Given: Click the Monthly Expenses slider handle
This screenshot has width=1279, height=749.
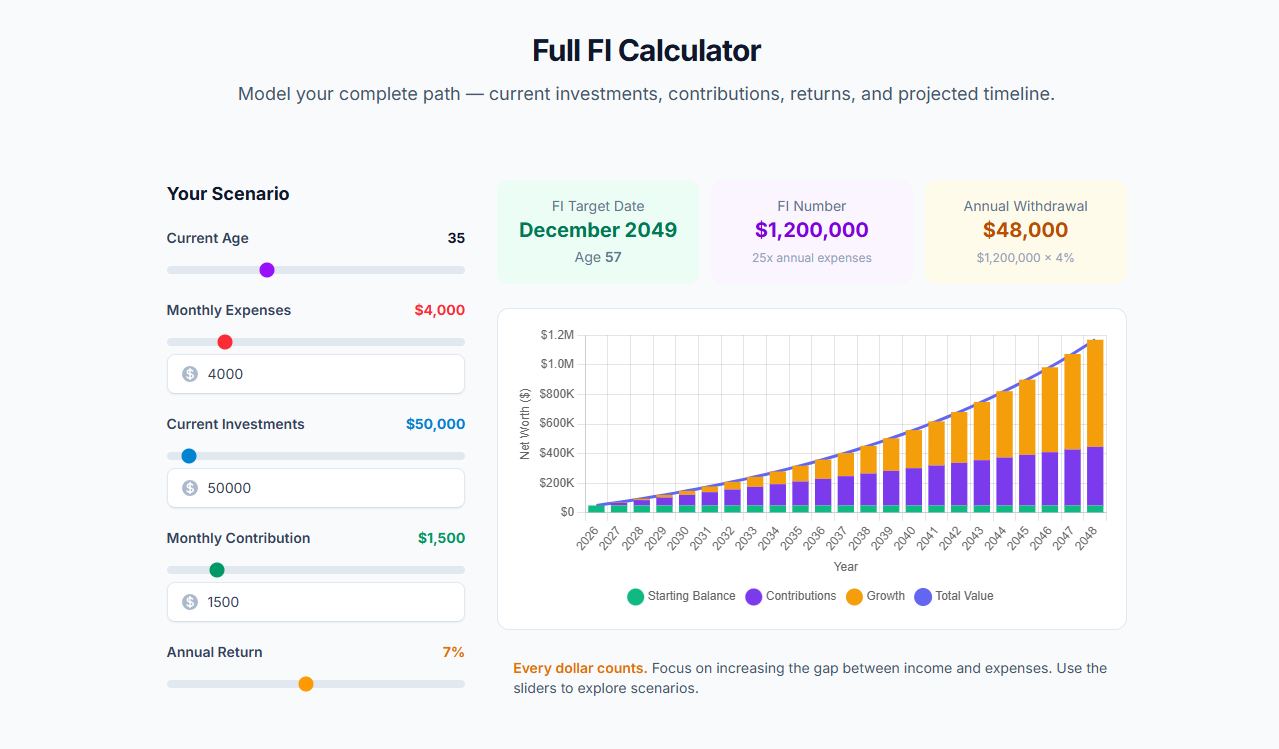Looking at the screenshot, I should 225,342.
